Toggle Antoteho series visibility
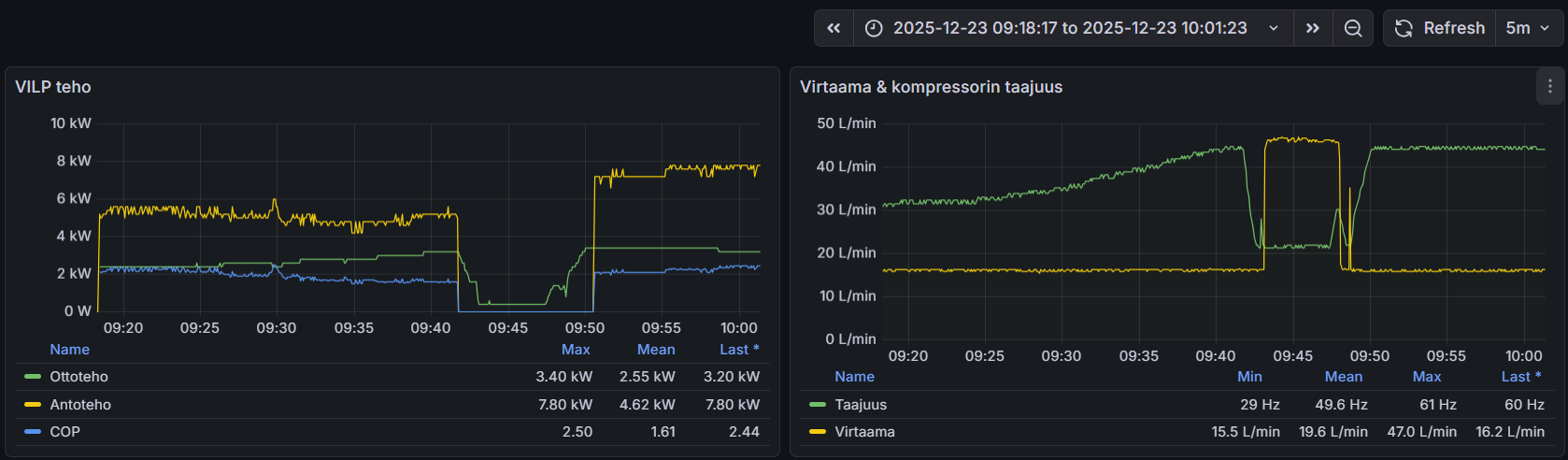 point(80,405)
